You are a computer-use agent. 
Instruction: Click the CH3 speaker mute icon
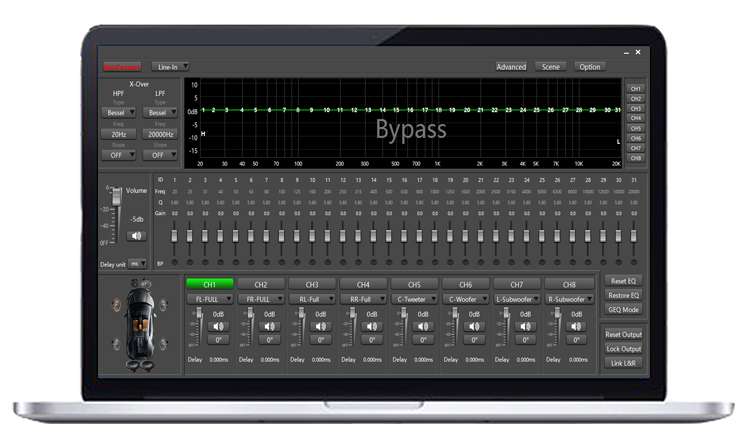(x=321, y=326)
